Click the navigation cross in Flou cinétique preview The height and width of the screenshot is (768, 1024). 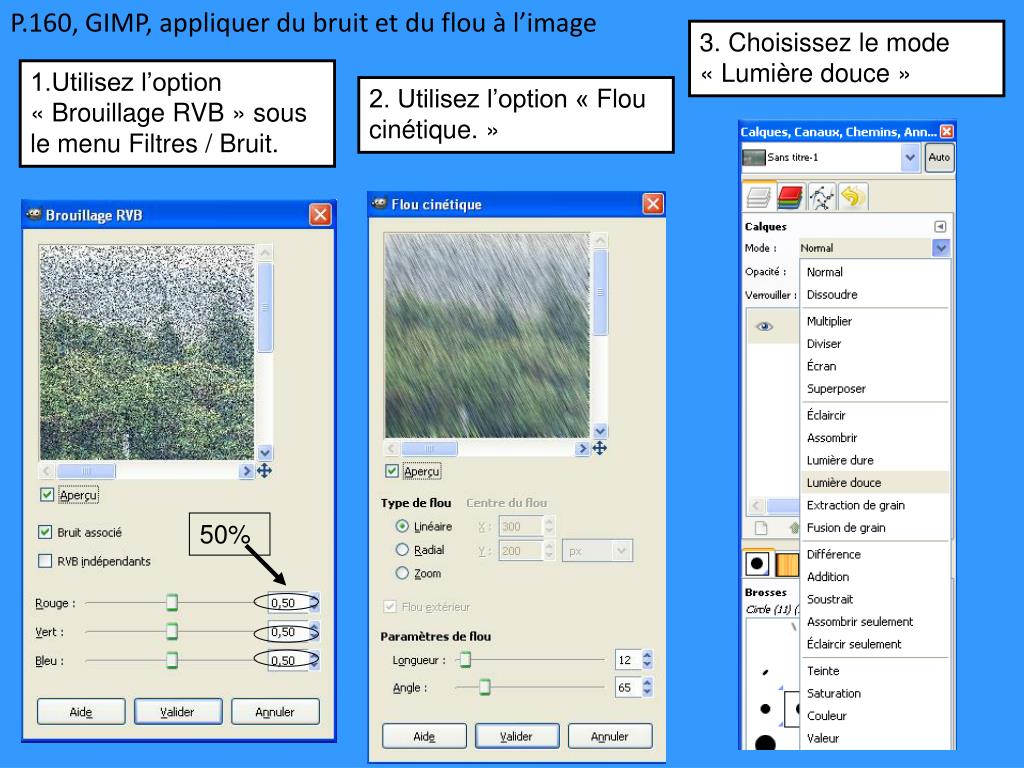pyautogui.click(x=600, y=448)
